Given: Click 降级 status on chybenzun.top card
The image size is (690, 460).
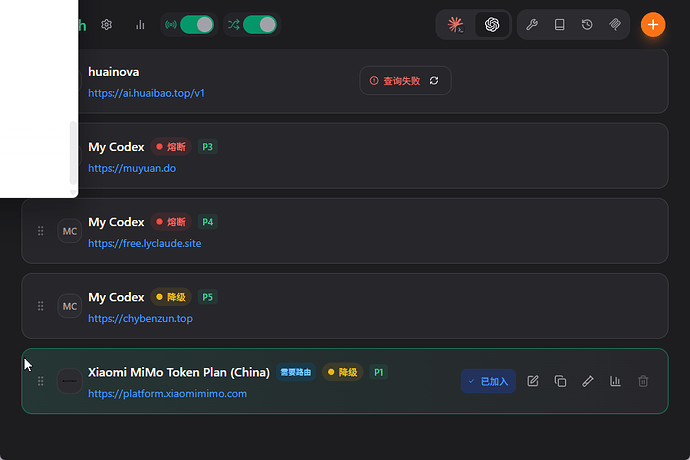Looking at the screenshot, I should click(171, 297).
